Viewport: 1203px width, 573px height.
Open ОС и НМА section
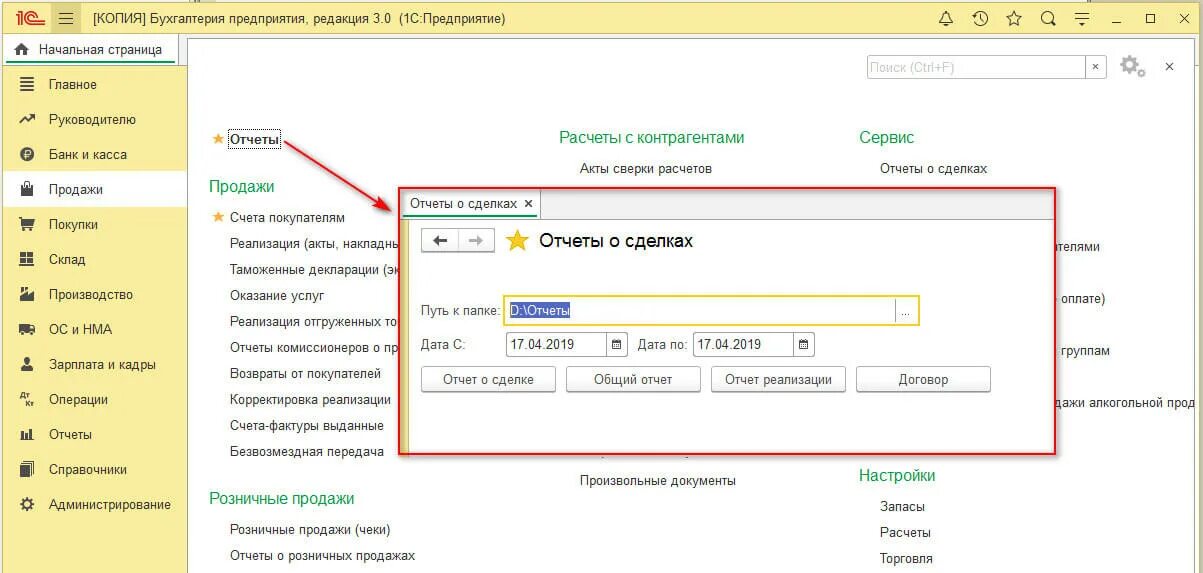(x=93, y=329)
